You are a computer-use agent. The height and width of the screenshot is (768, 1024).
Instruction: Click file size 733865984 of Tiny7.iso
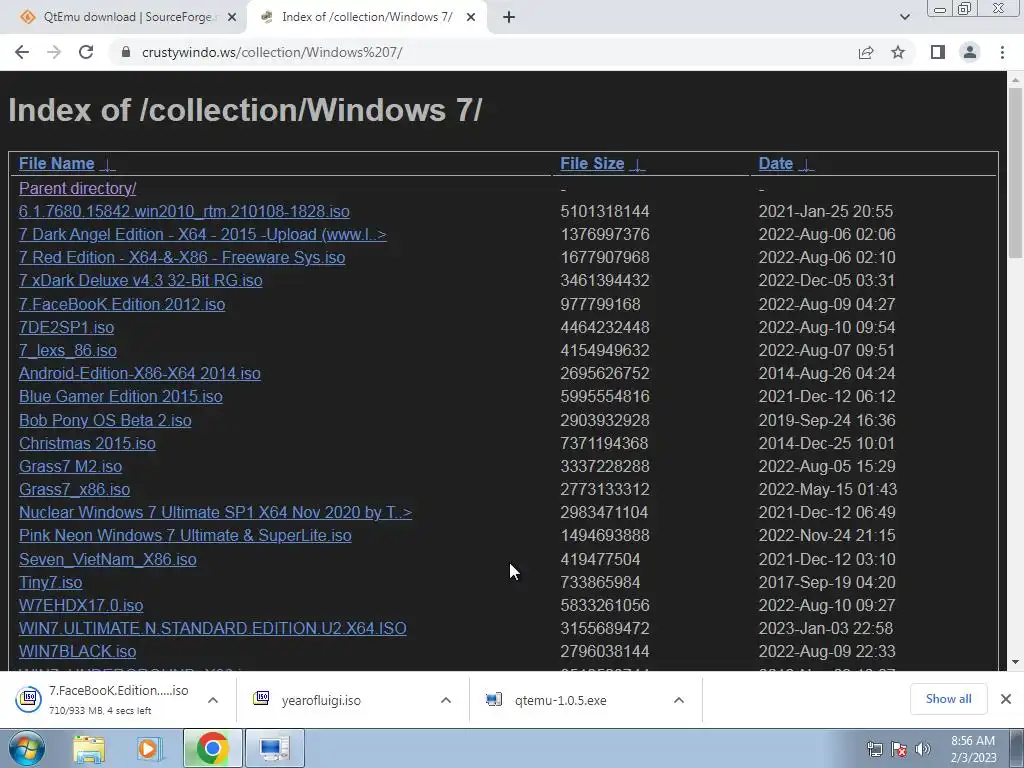[x=600, y=583]
